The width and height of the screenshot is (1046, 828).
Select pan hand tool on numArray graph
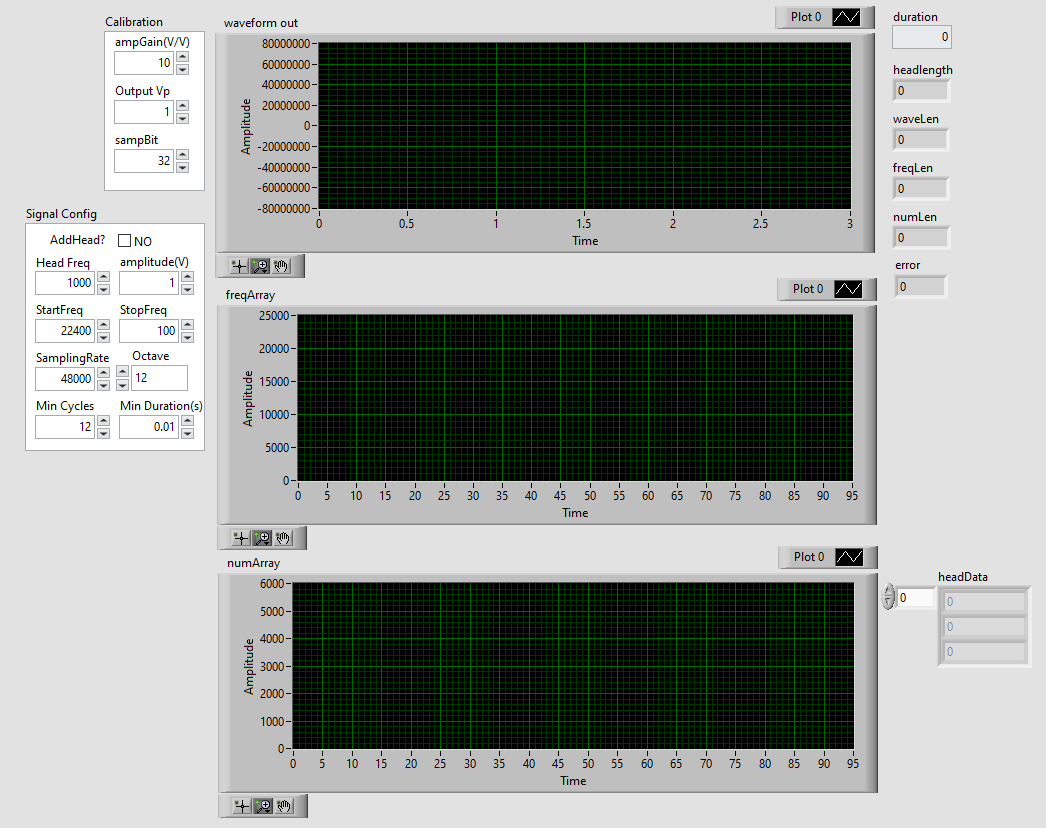(x=284, y=806)
